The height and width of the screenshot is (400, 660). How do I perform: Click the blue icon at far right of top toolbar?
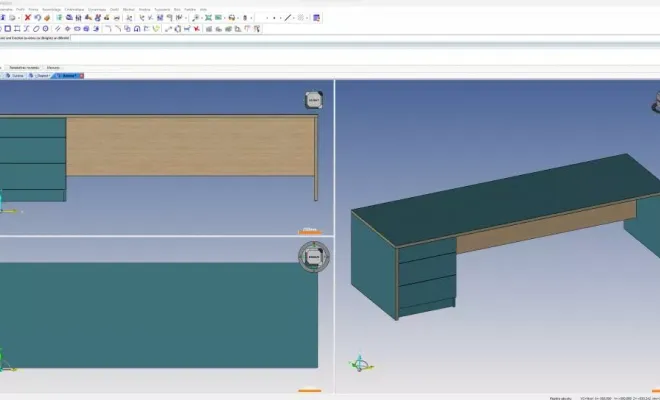317,18
